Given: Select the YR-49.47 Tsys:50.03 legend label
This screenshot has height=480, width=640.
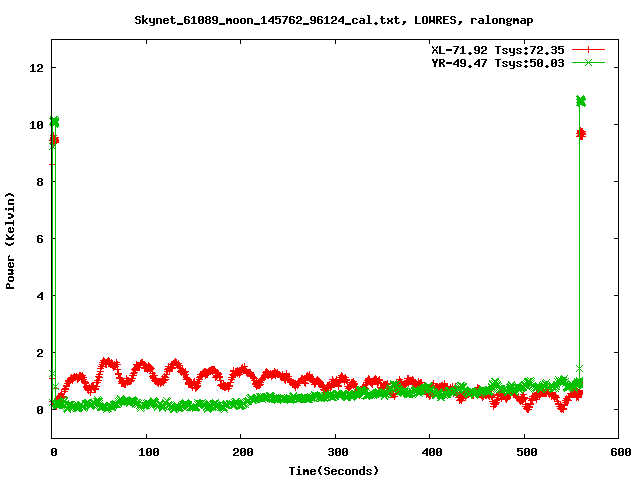Looking at the screenshot, I should 491,62.
